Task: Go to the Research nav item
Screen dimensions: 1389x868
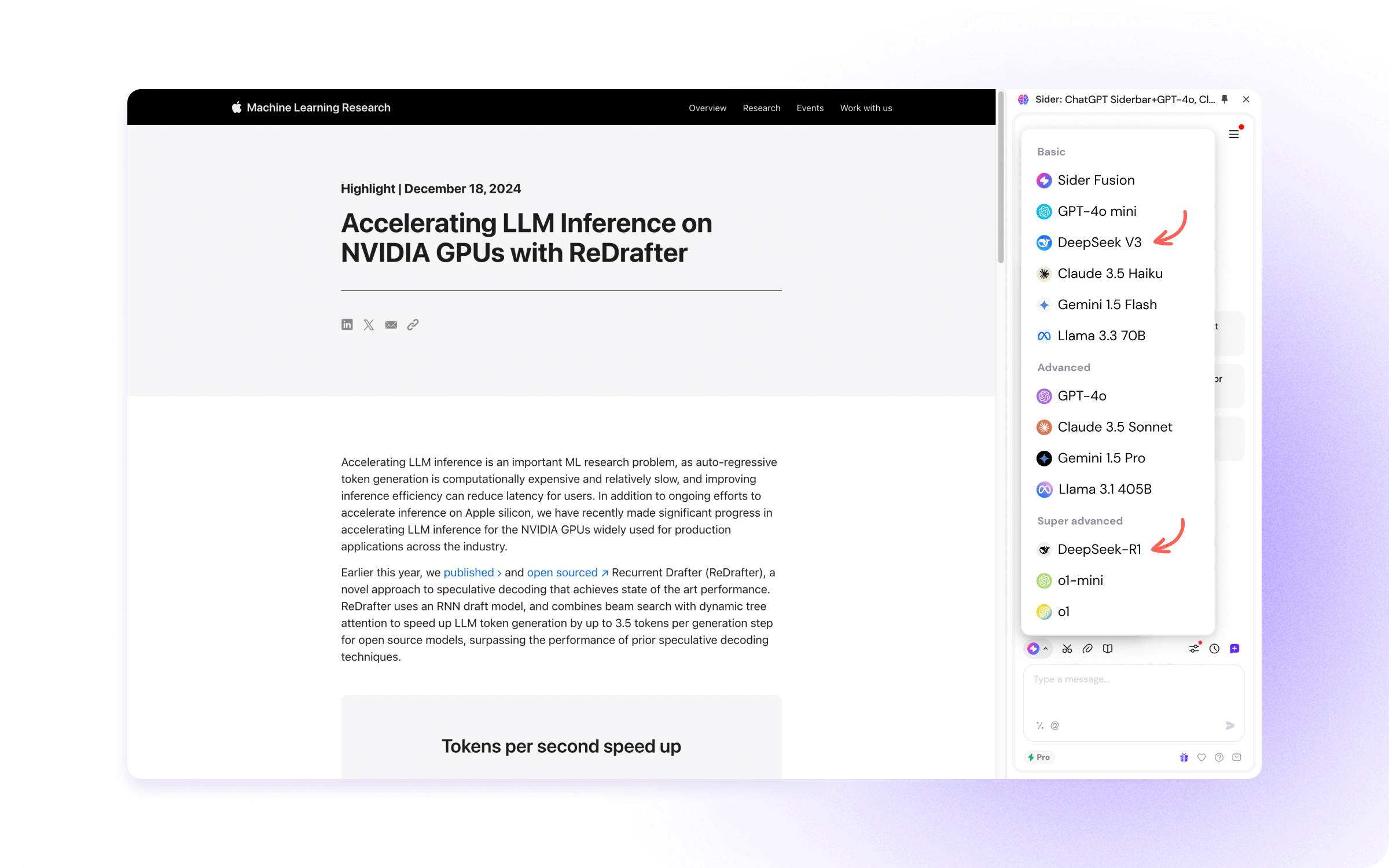Action: tap(761, 108)
